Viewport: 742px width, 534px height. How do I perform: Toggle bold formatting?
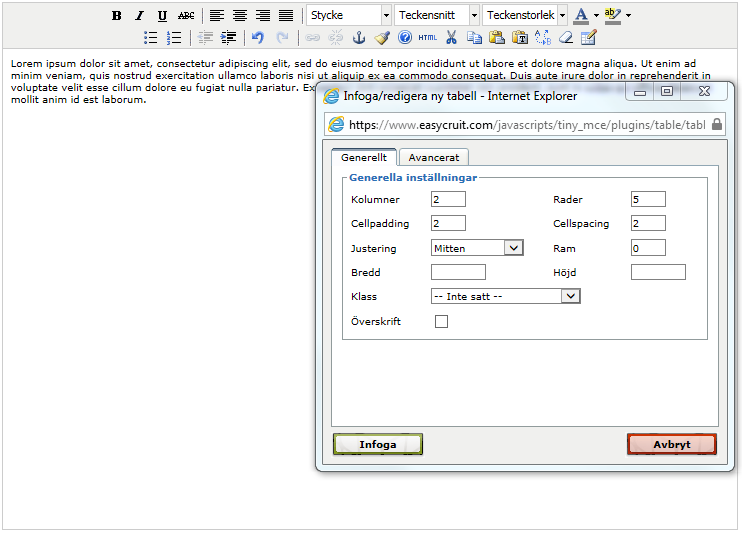click(116, 16)
